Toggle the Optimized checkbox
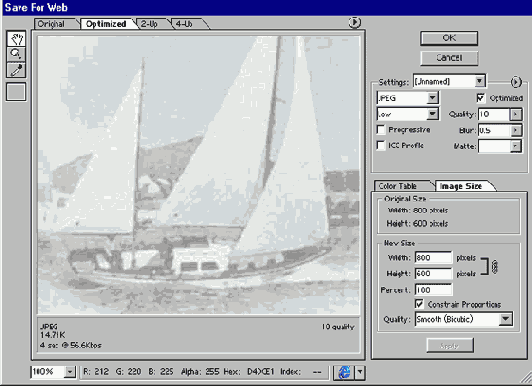This screenshot has height=386, width=532. (x=480, y=98)
